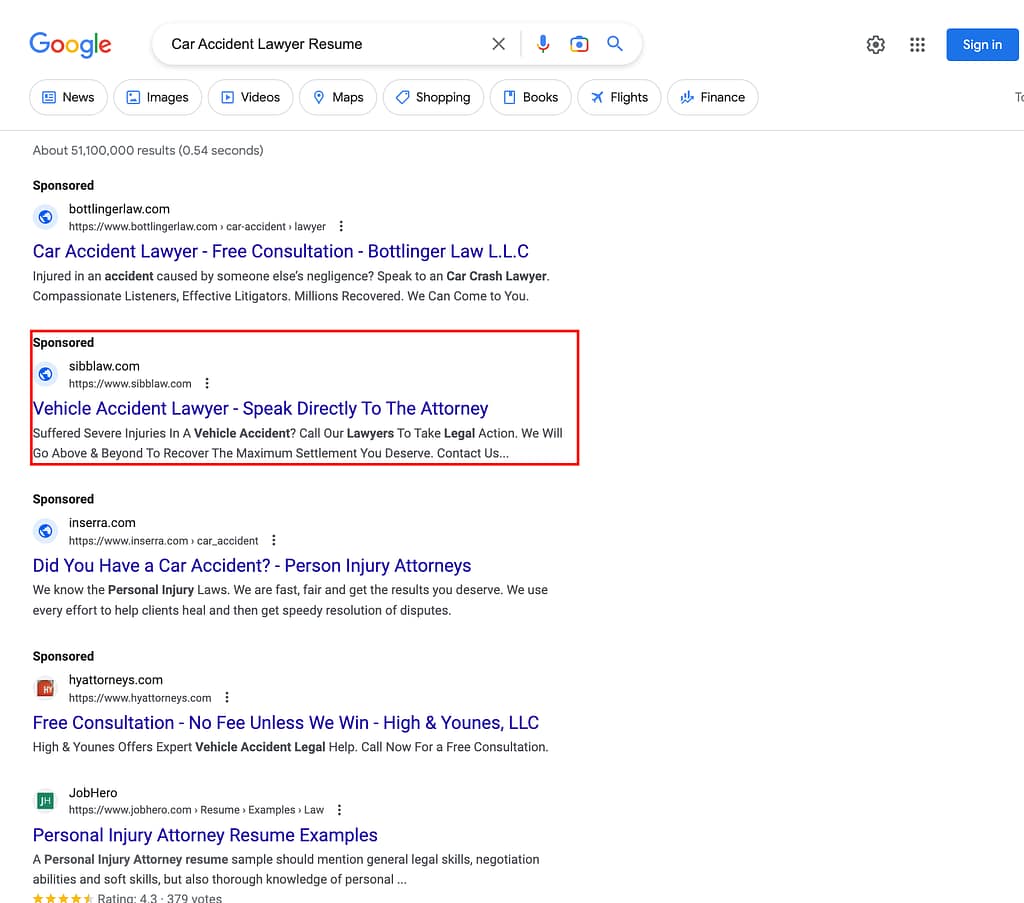Image resolution: width=1024 pixels, height=903 pixels.
Task: Click the inserra.com car_accident URL
Action: click(x=163, y=541)
